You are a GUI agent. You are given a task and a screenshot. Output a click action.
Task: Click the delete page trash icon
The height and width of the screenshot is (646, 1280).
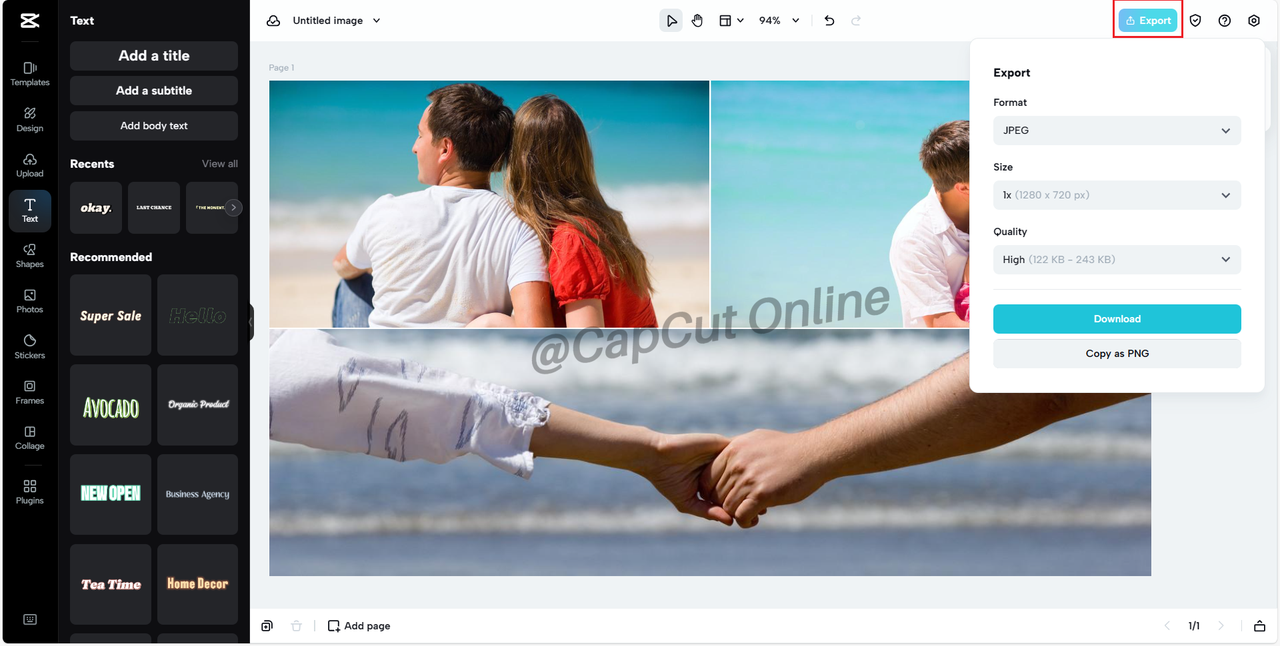(296, 626)
